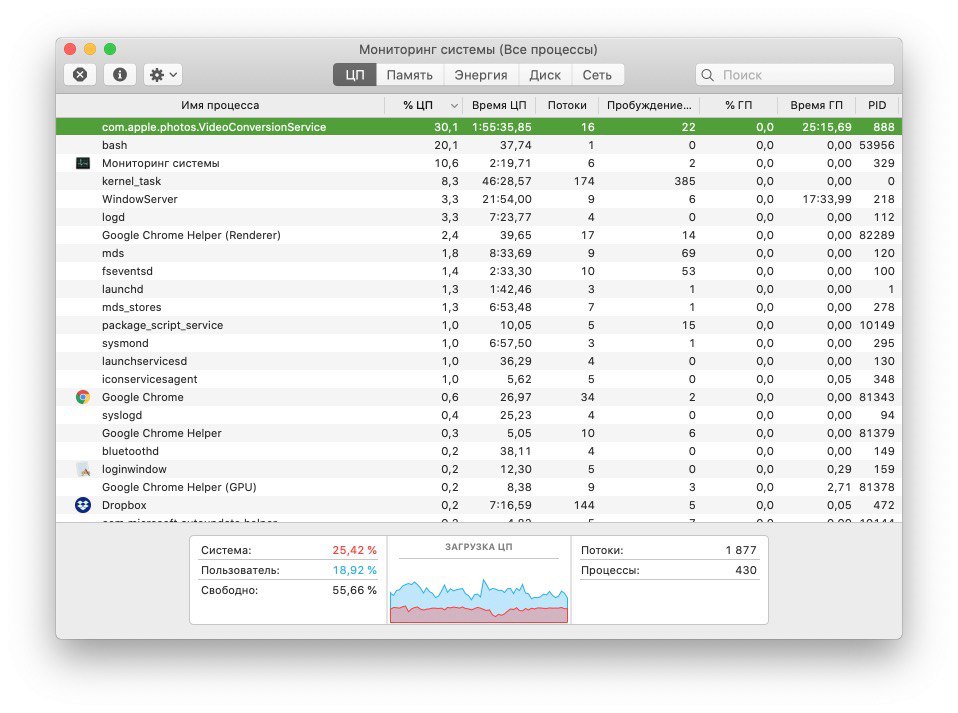Switch to the Энергия tab
This screenshot has width=958, height=713.
point(481,75)
